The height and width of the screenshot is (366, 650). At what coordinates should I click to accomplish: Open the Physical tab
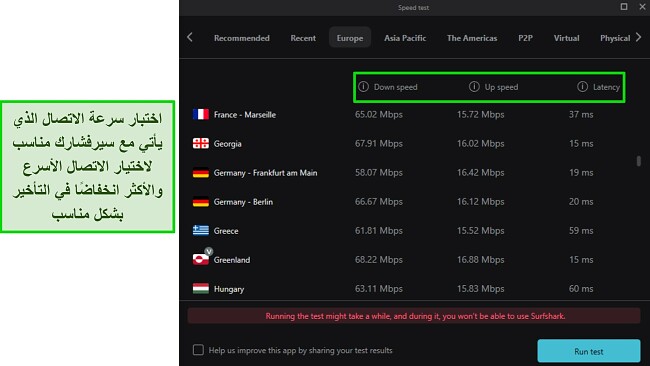click(615, 38)
